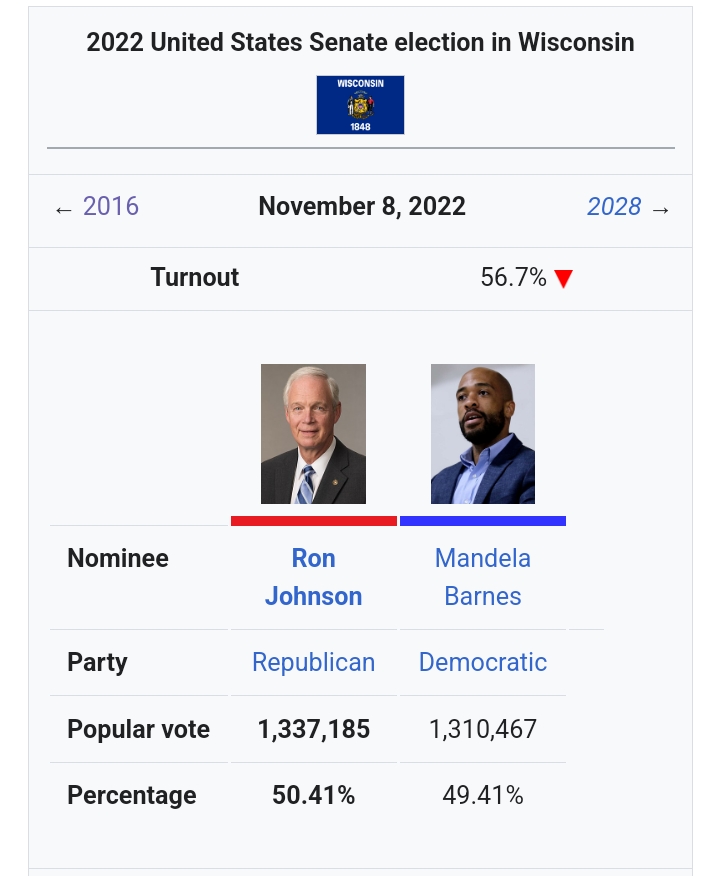The height and width of the screenshot is (876, 720).
Task: Click the left arrow before 2016
Action: point(64,209)
